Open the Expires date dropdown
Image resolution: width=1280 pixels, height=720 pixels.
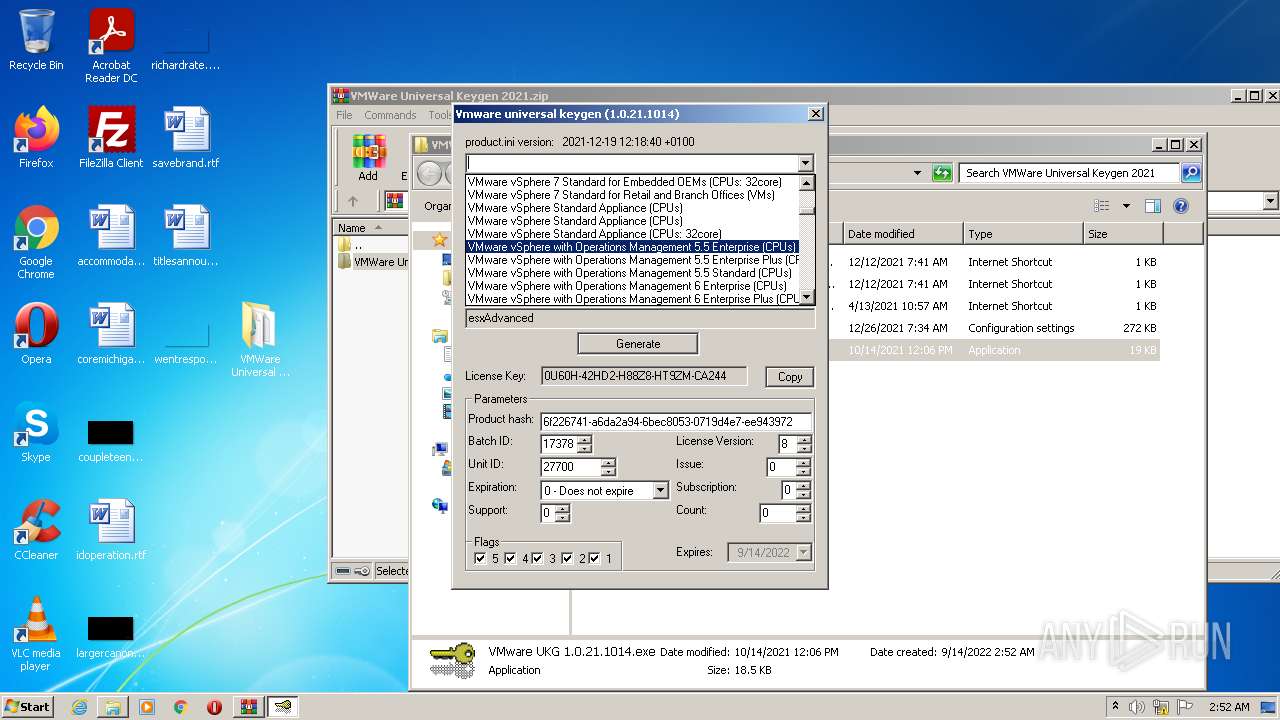pyautogui.click(x=803, y=552)
